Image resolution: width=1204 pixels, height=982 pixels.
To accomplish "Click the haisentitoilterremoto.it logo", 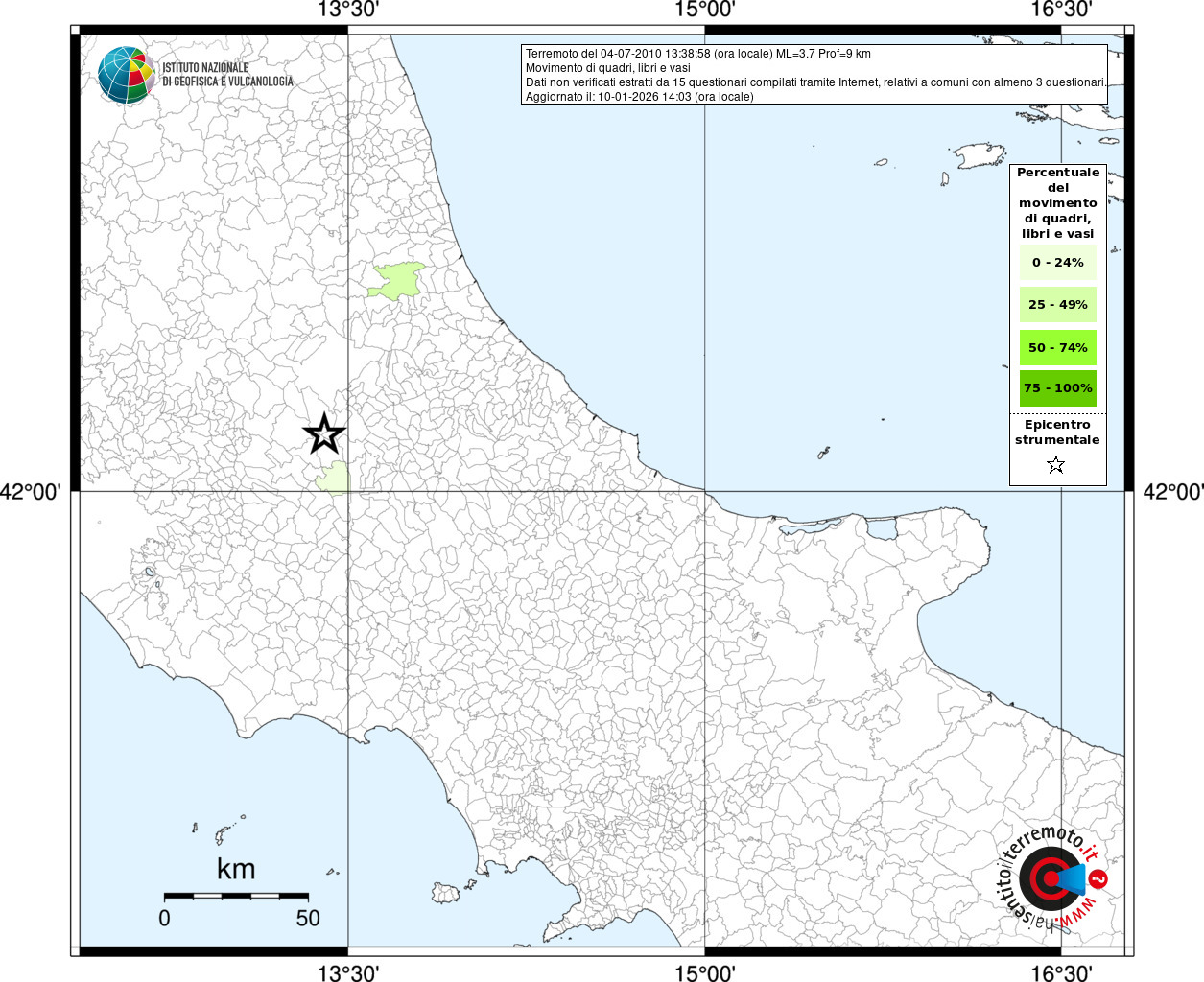I will (x=1053, y=877).
